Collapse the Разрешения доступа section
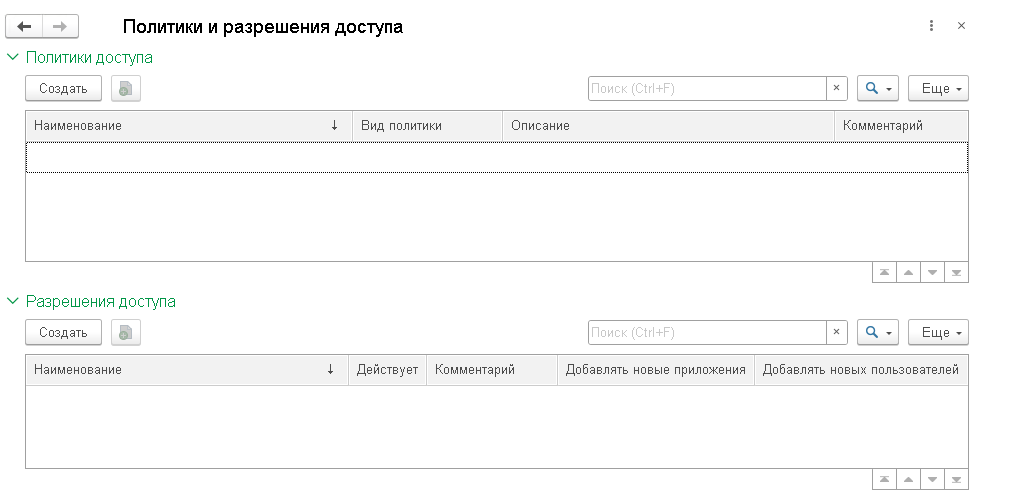The width and height of the screenshot is (1016, 497). (13, 301)
